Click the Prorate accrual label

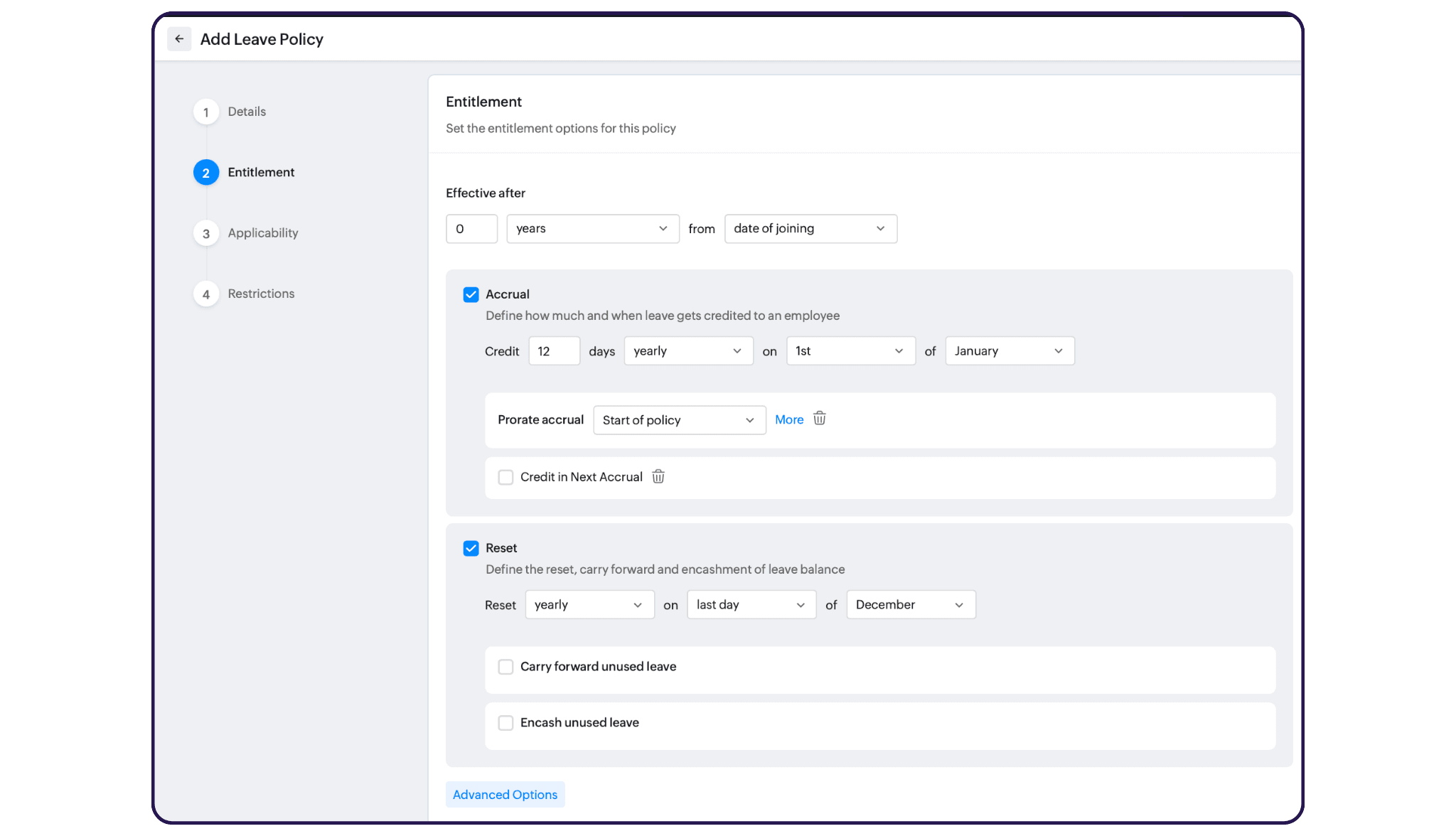click(540, 420)
